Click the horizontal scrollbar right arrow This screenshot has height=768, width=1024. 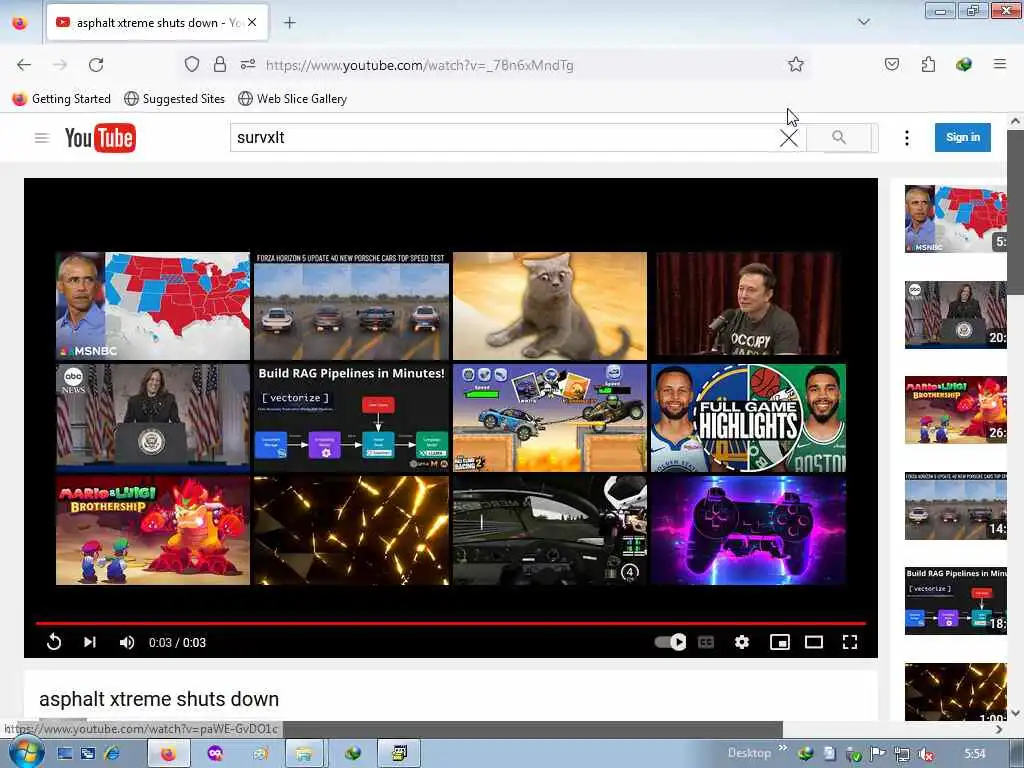point(999,729)
